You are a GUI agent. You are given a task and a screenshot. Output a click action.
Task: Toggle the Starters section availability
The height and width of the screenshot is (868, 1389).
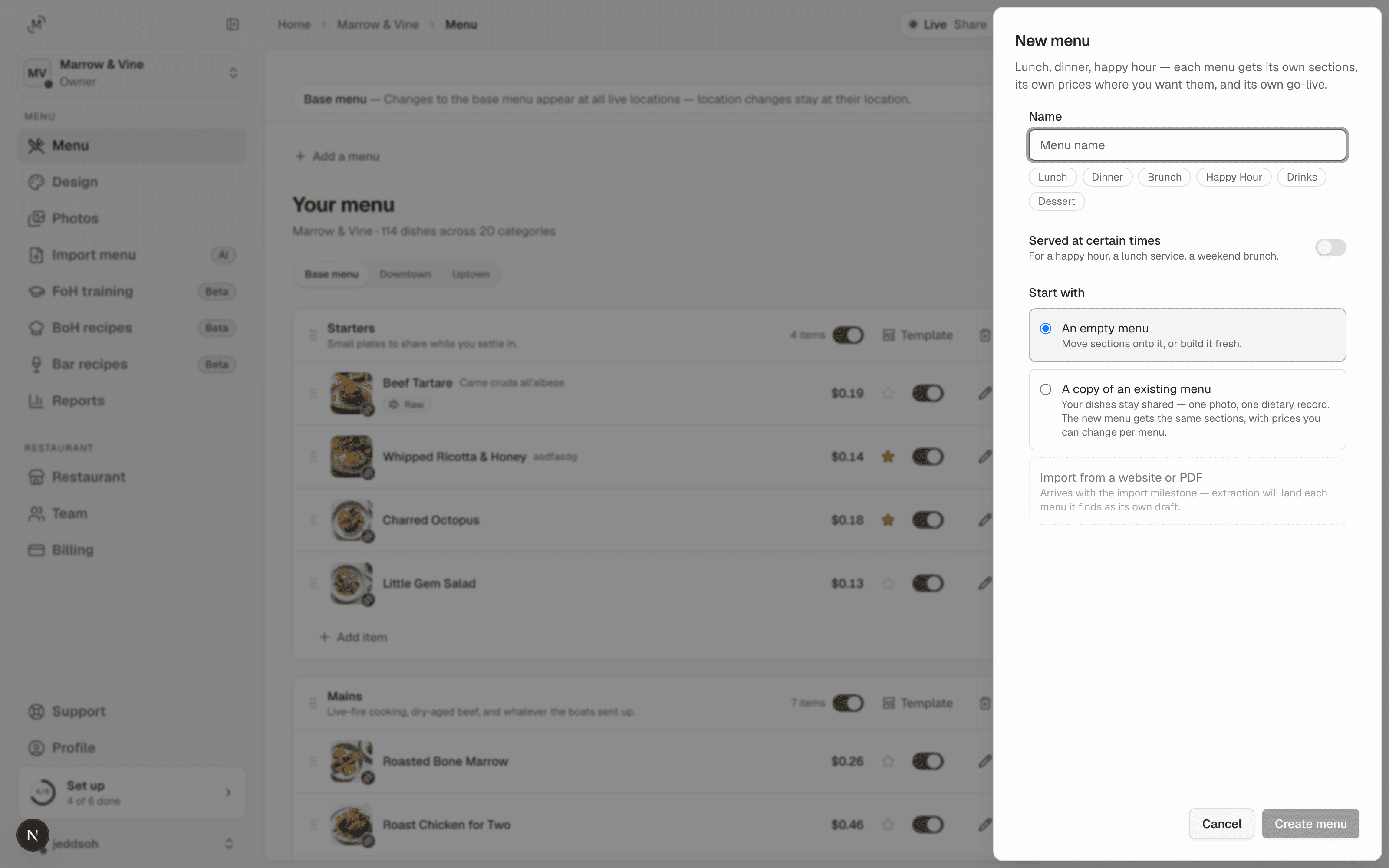848,335
